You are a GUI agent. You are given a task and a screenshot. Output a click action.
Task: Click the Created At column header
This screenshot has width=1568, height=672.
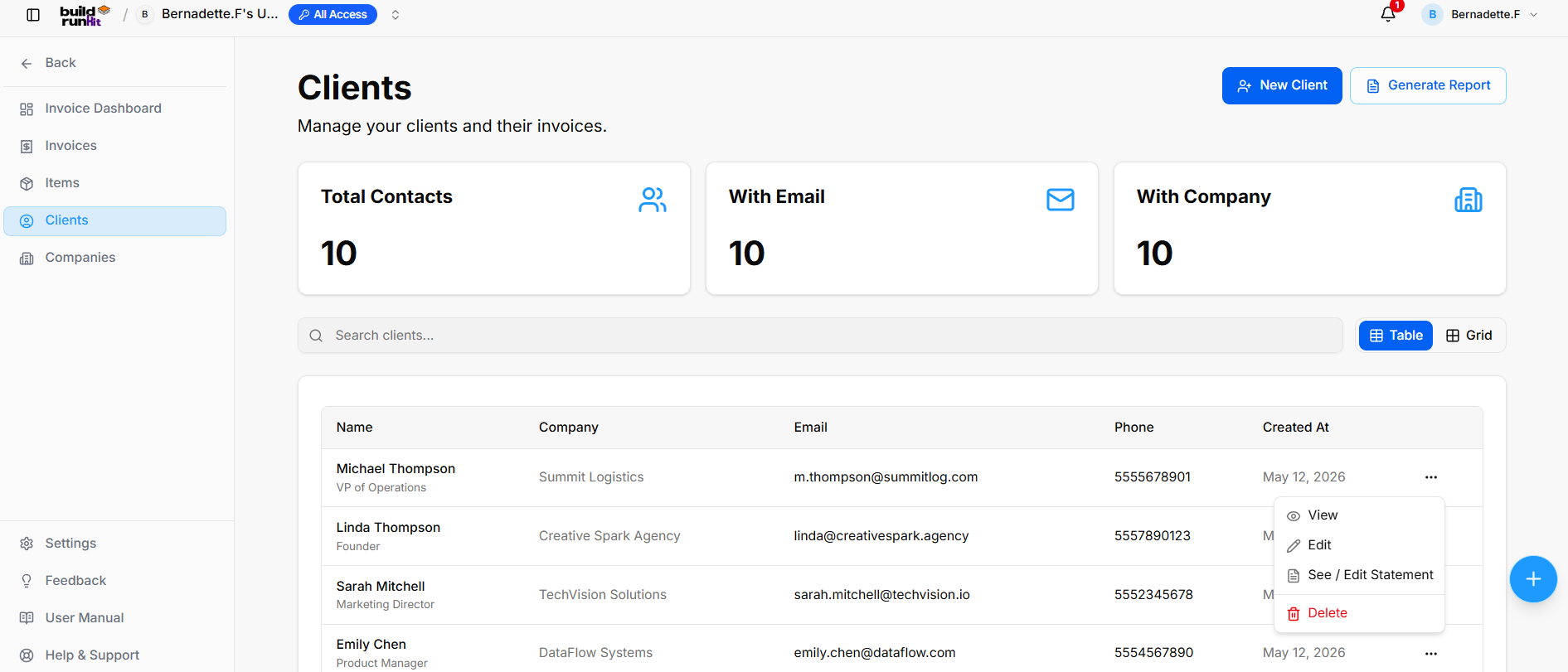[1295, 428]
